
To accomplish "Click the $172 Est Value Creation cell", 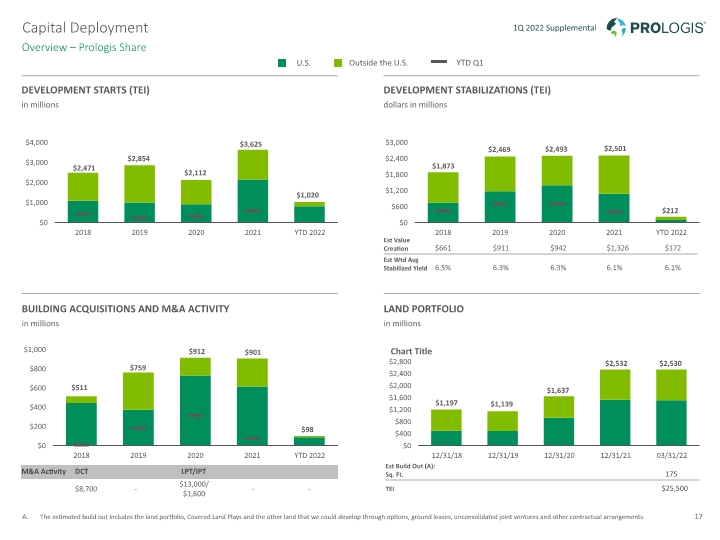I will (x=673, y=248).
